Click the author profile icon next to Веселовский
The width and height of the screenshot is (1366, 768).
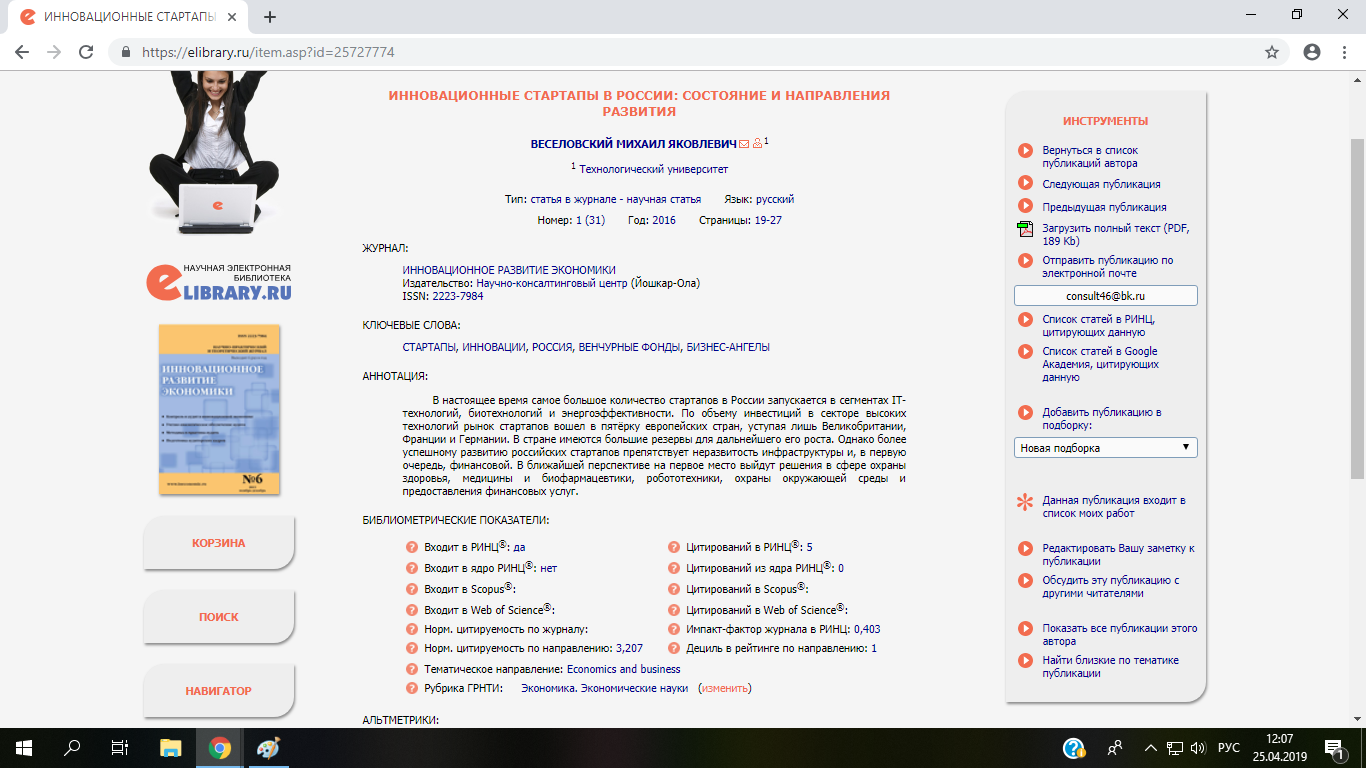(x=757, y=144)
